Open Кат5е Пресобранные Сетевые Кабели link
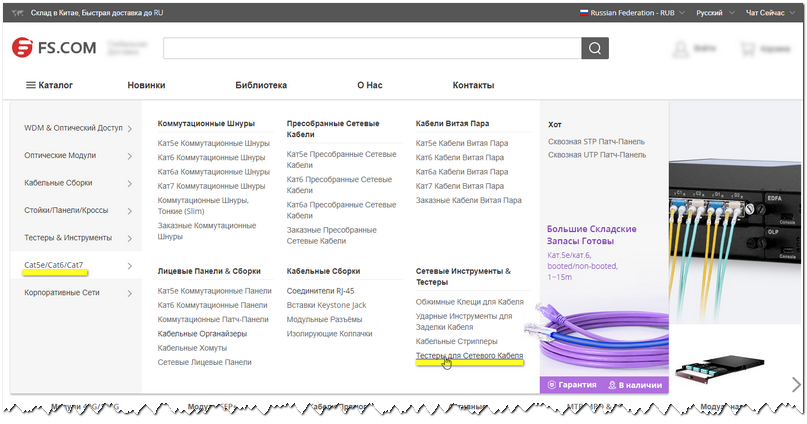807x424 pixels. pos(341,160)
